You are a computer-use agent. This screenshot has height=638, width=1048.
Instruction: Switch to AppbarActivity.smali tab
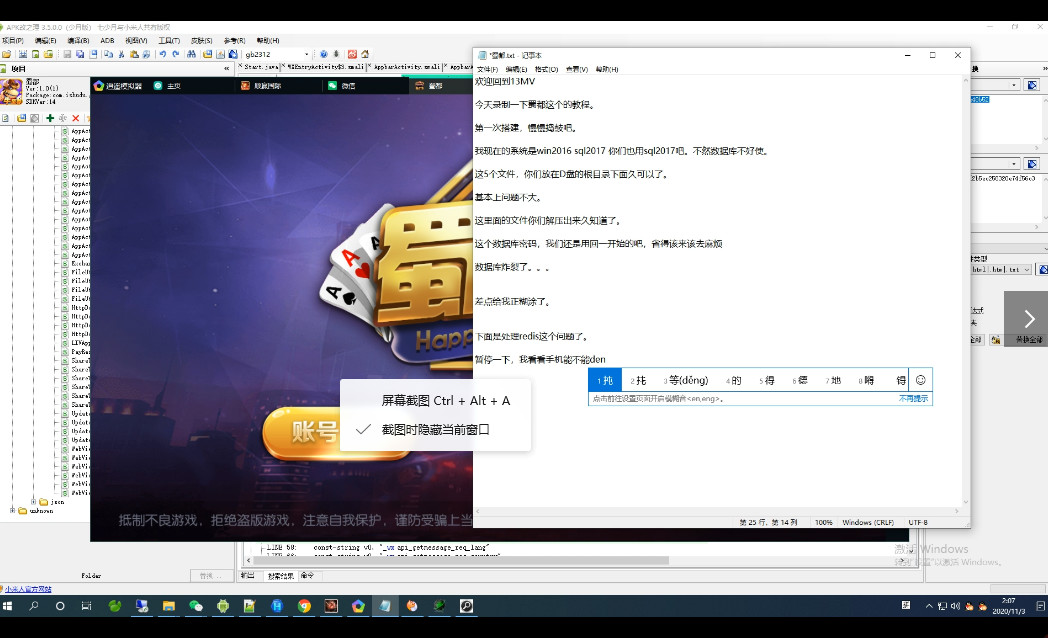click(405, 67)
